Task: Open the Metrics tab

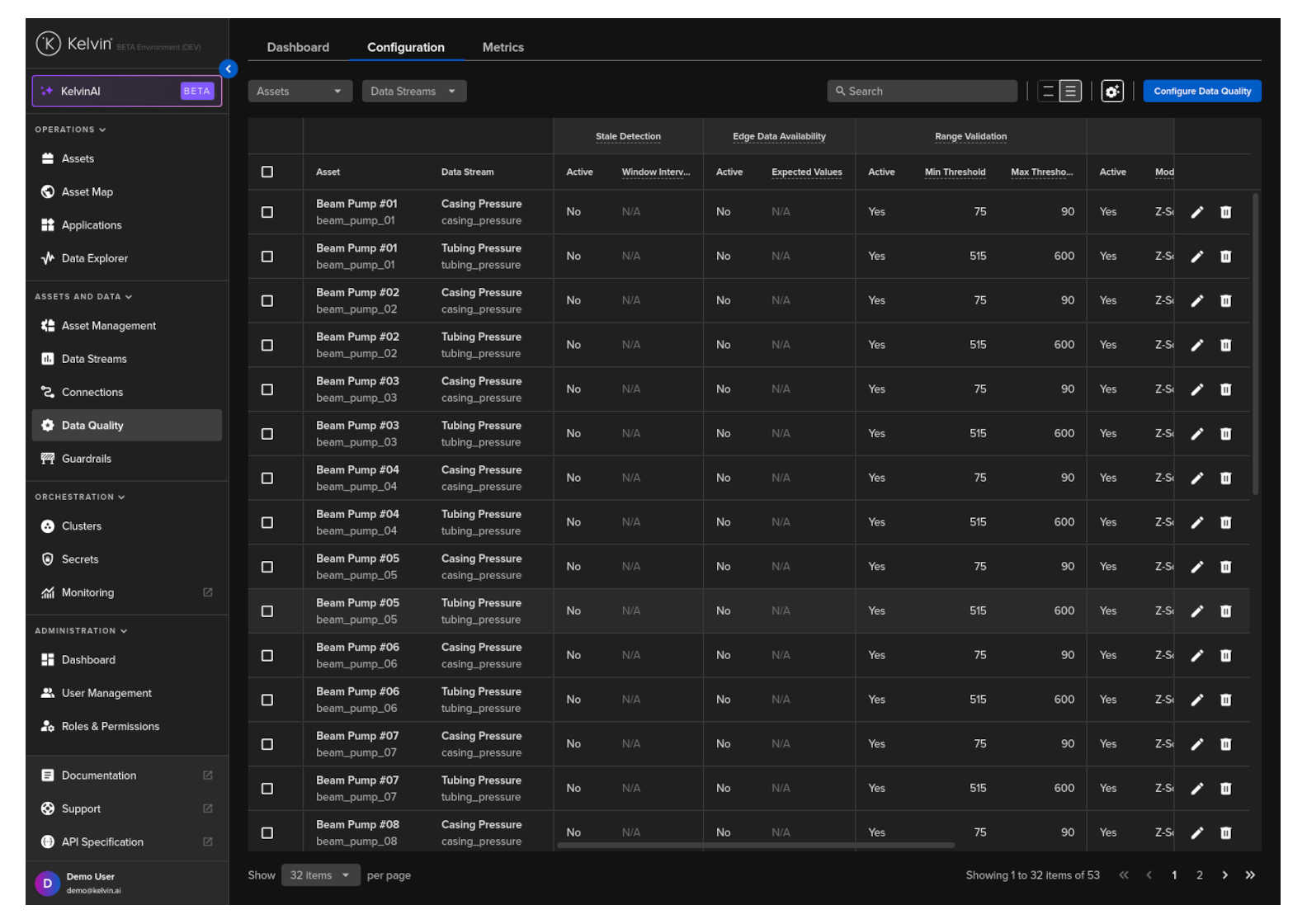Action: pos(503,48)
